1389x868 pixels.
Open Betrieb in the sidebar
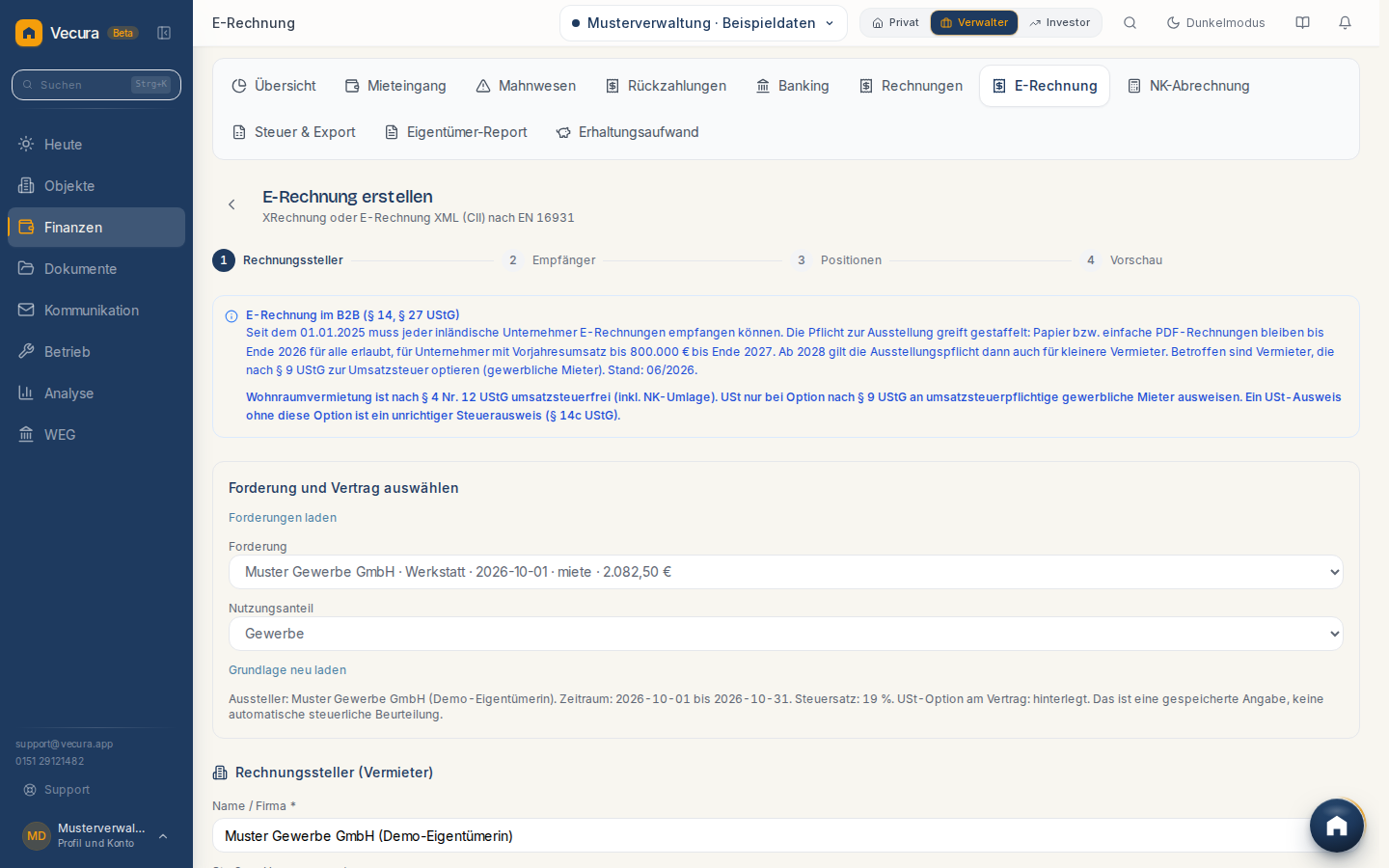click(96, 352)
